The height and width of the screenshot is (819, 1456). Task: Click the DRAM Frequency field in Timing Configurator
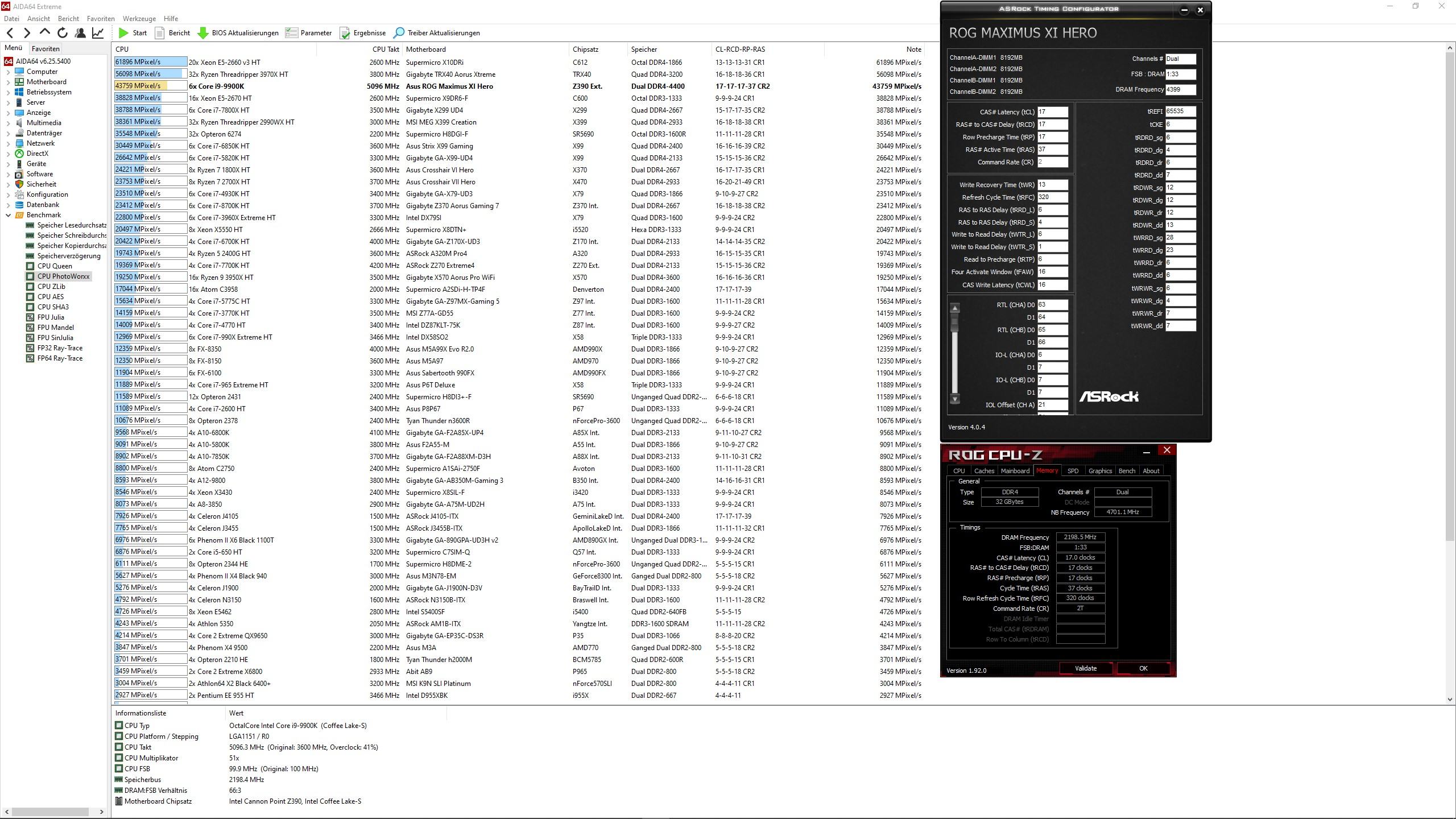(x=1180, y=89)
